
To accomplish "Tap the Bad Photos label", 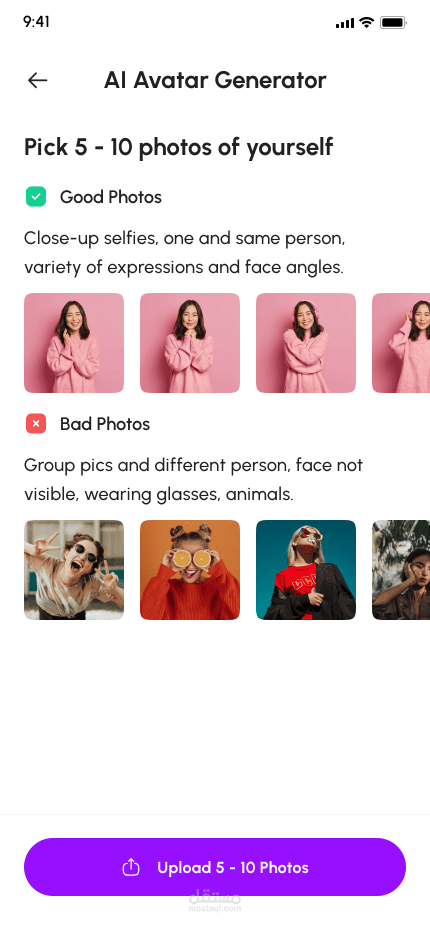I will pos(105,424).
